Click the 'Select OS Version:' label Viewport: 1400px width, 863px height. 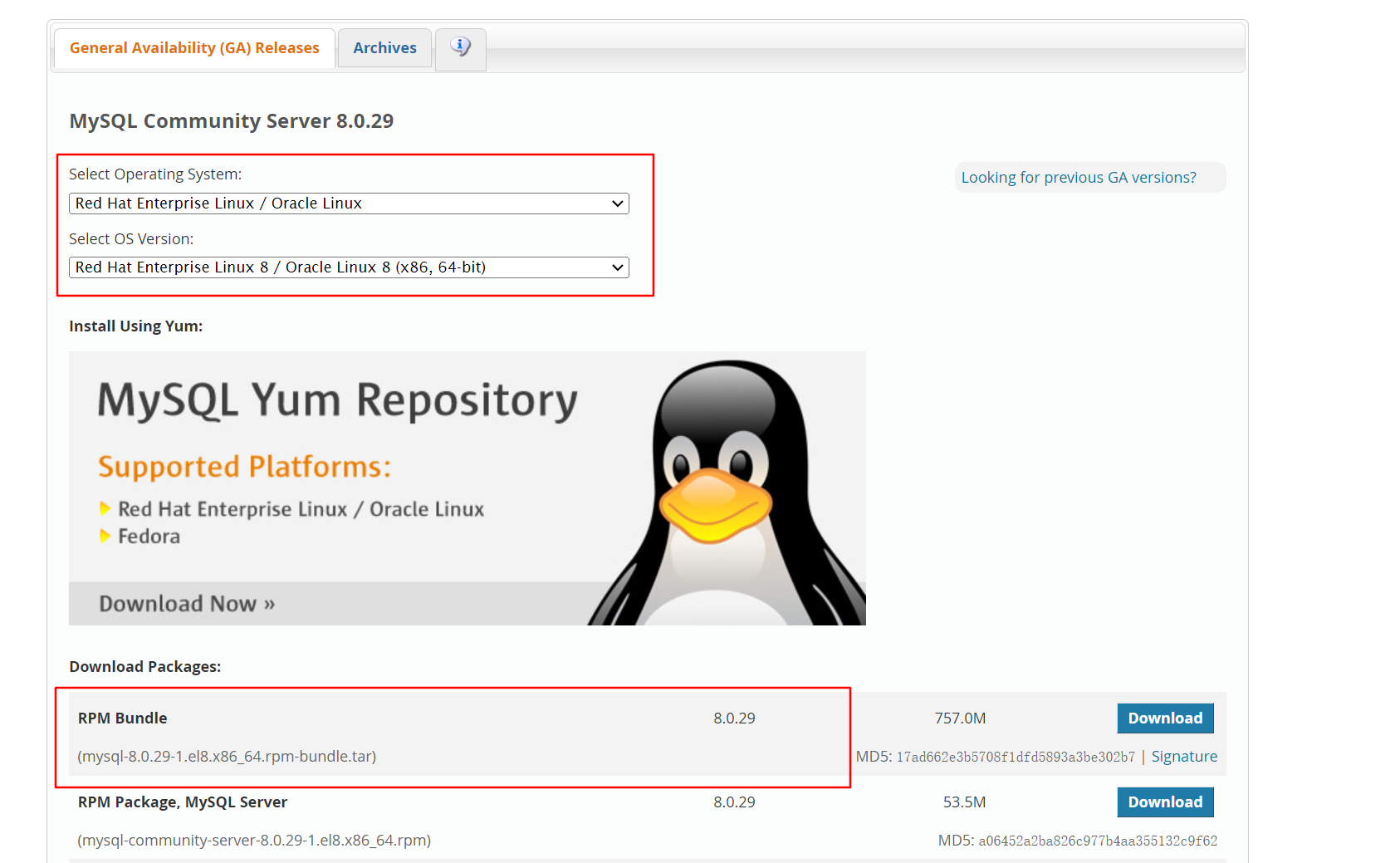click(x=131, y=239)
